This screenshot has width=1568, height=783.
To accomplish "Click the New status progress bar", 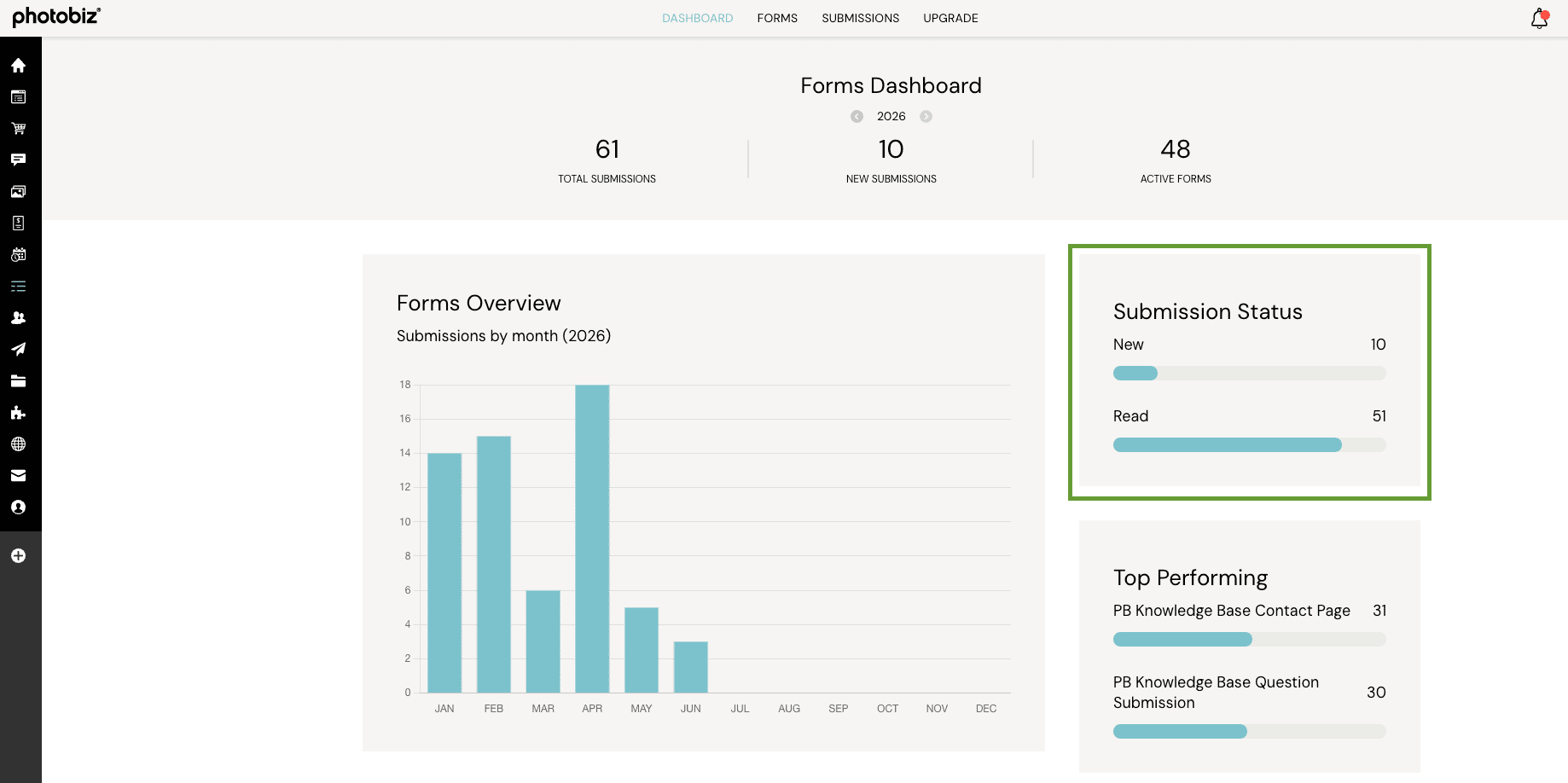I will tap(1250, 374).
